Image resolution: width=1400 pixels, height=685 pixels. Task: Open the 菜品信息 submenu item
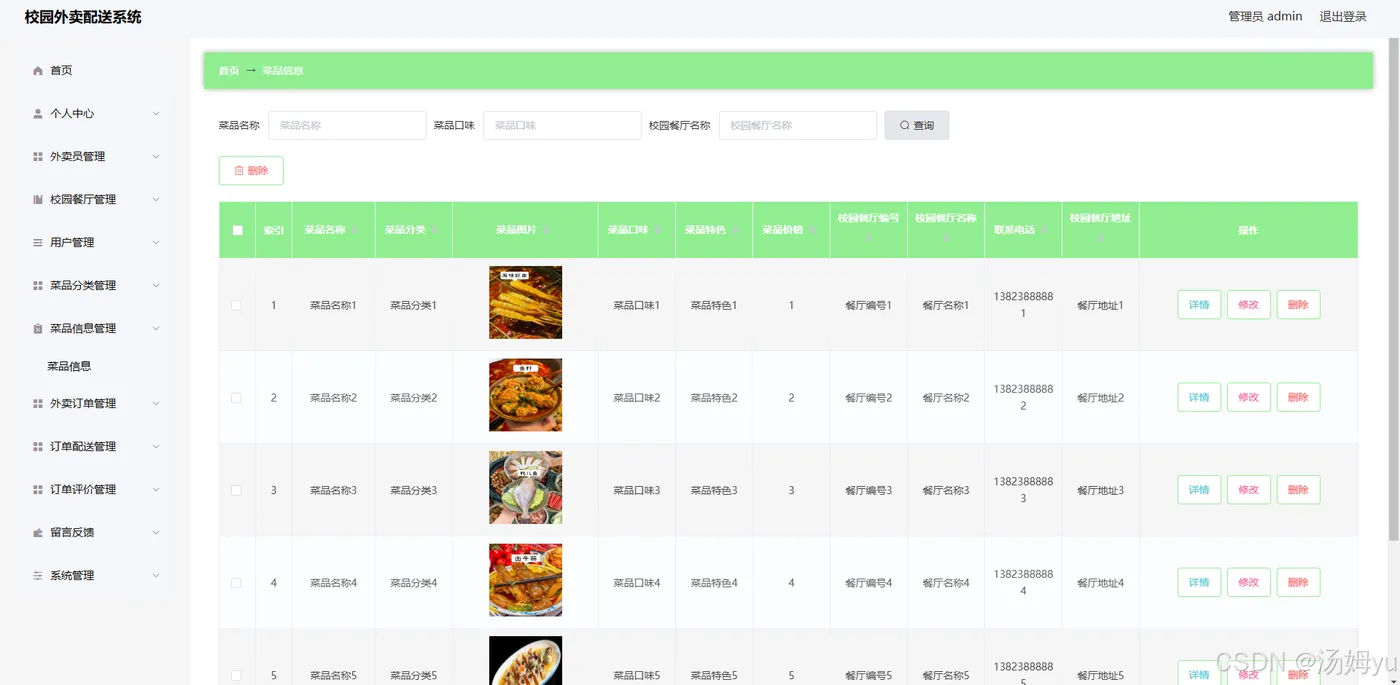tap(69, 367)
